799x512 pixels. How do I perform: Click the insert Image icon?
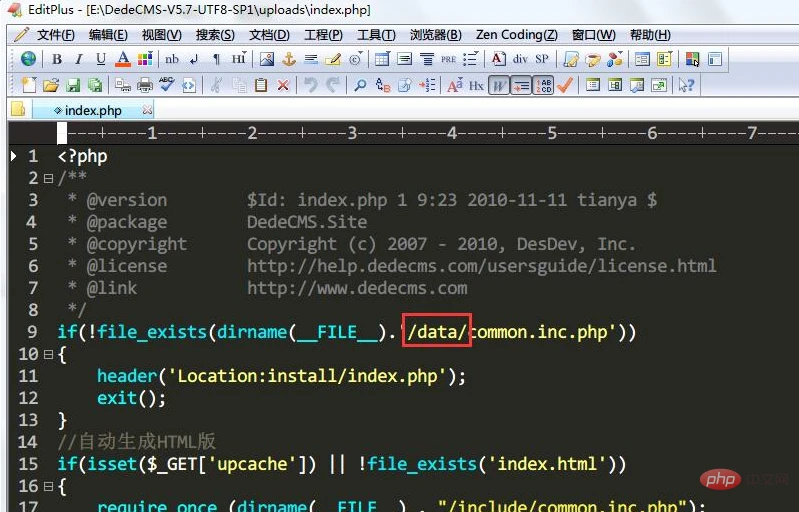point(267,59)
